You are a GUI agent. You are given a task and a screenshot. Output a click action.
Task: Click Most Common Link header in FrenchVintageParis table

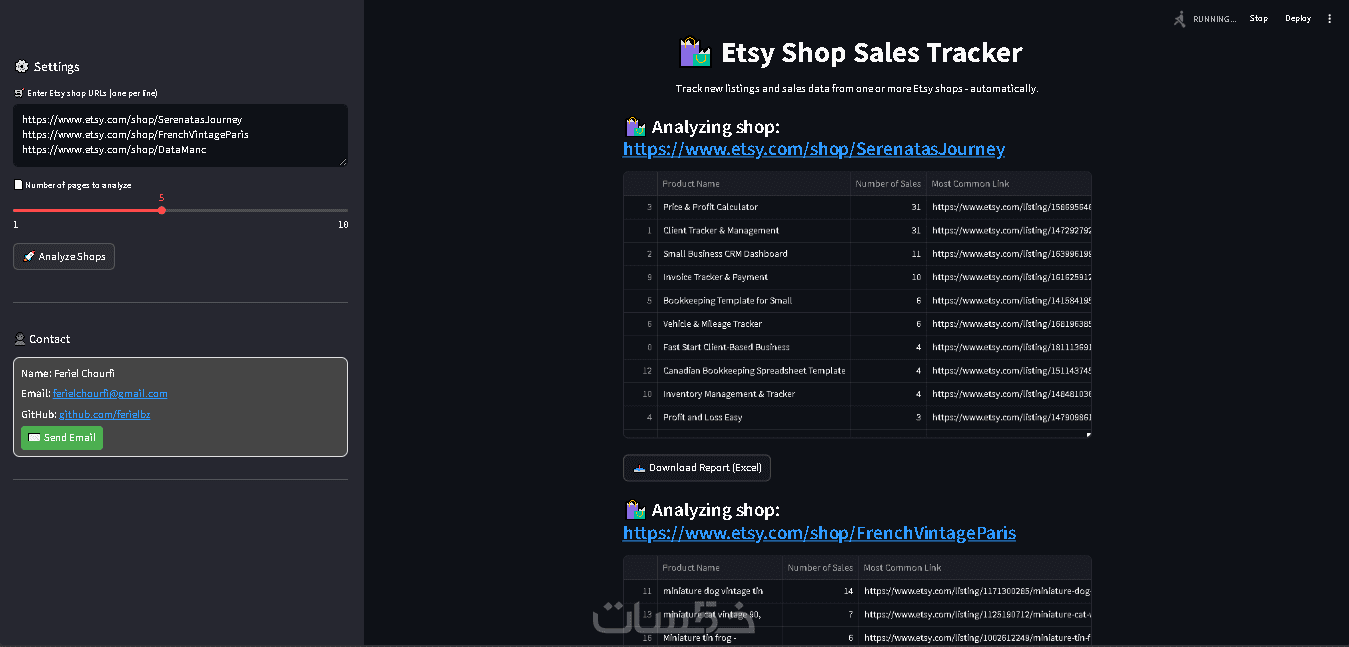(975, 568)
